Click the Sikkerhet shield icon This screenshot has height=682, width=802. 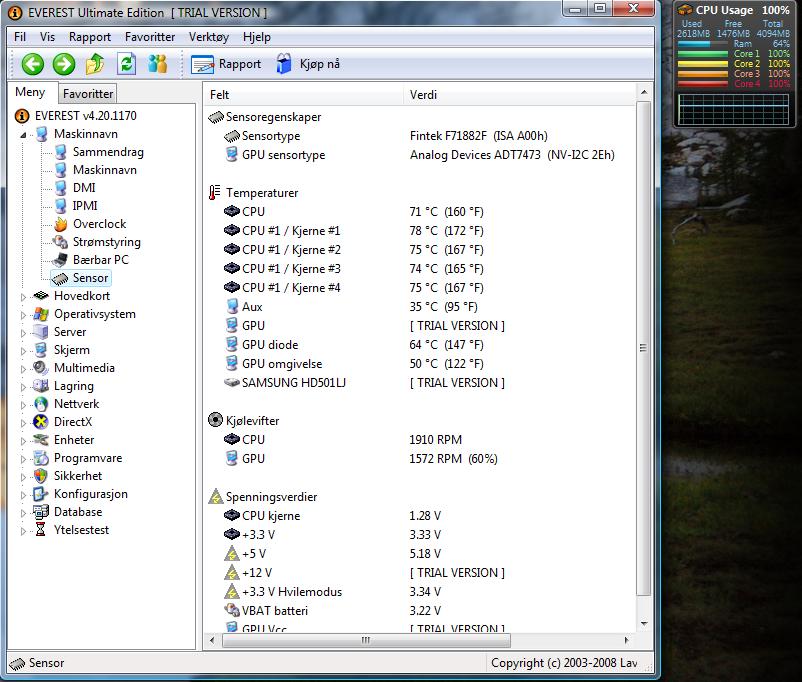(40, 476)
